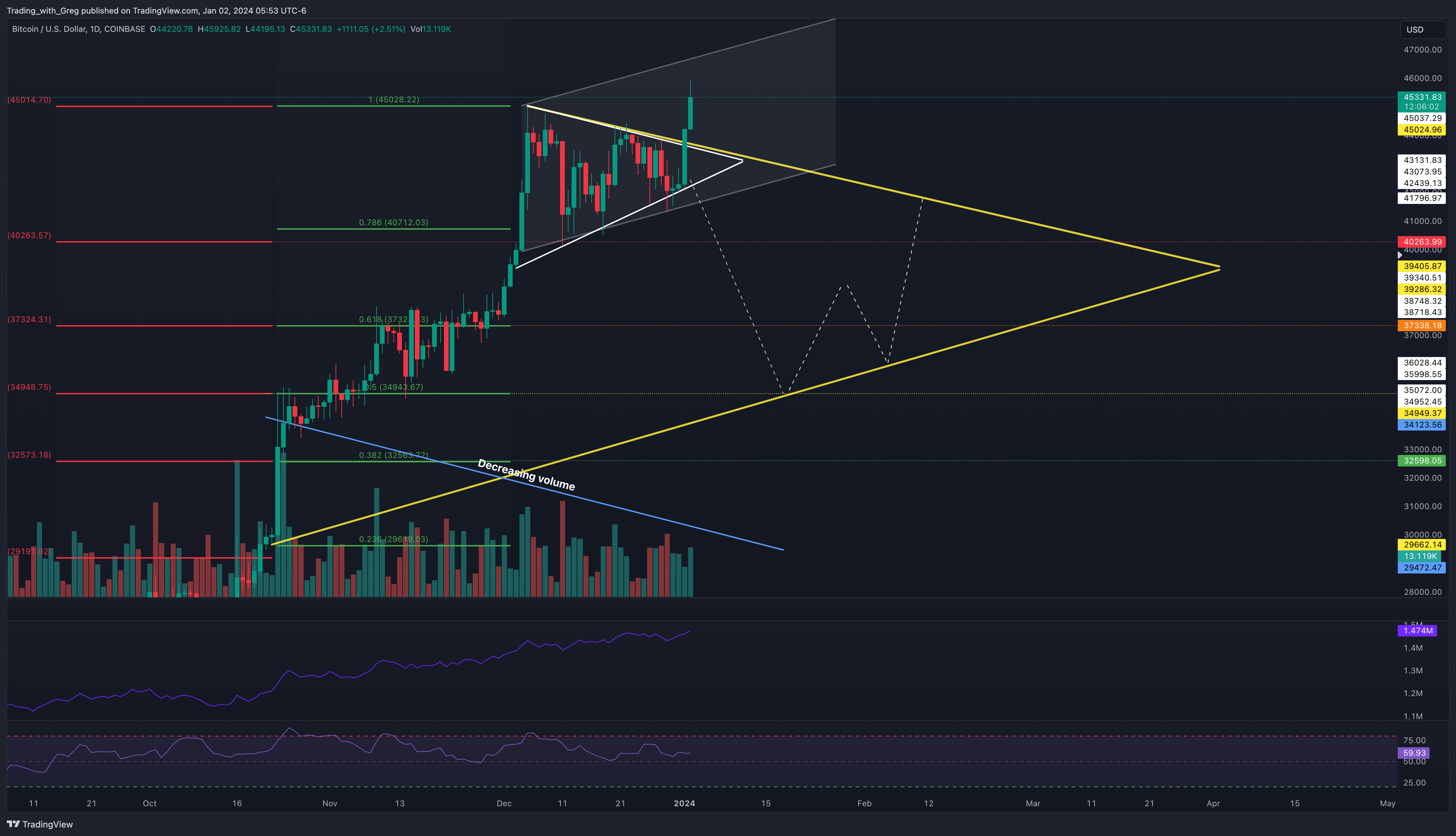The height and width of the screenshot is (836, 1456).
Task: Click the red level label (40263.57)
Action: [29, 235]
